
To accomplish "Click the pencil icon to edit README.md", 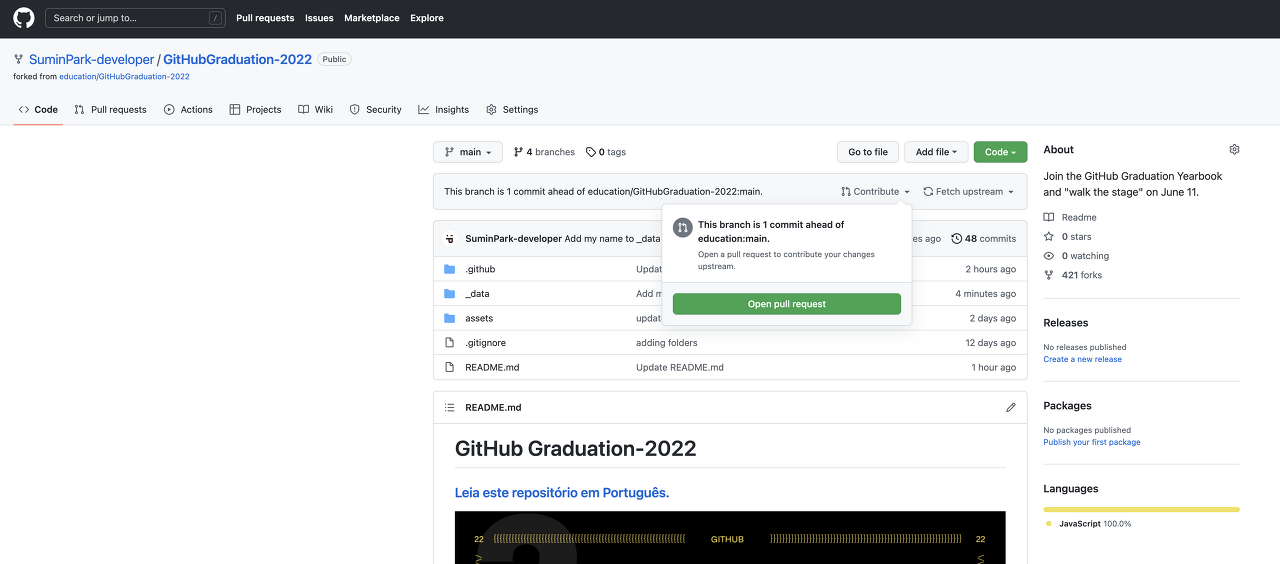I will (x=1011, y=407).
